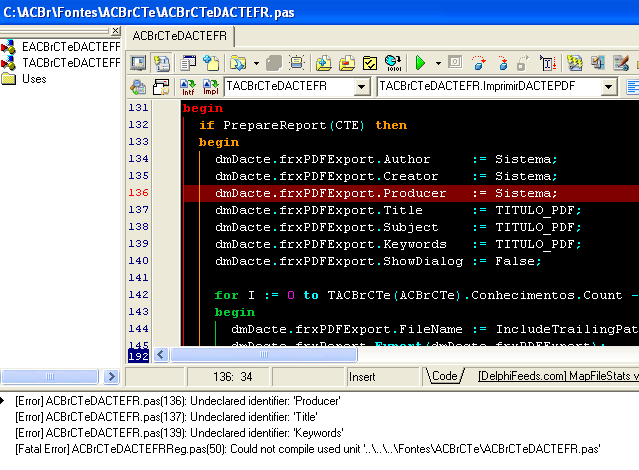Viewport: 639px width, 470px height.
Task: Click the highlighted Producer code line
Action: click(411, 193)
